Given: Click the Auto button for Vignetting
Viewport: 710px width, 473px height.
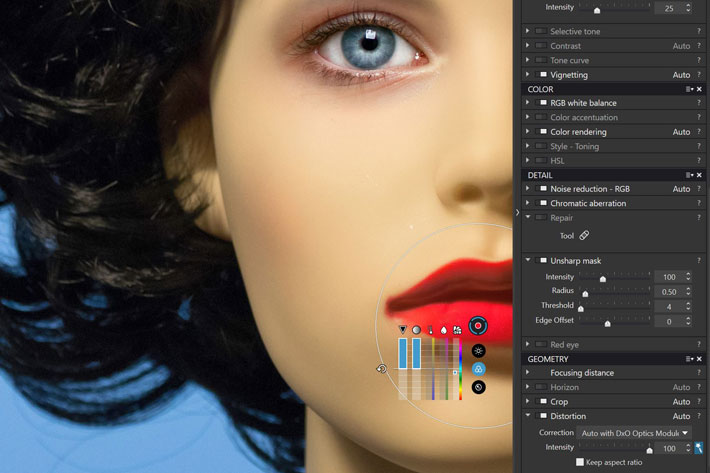Looking at the screenshot, I should tap(681, 75).
